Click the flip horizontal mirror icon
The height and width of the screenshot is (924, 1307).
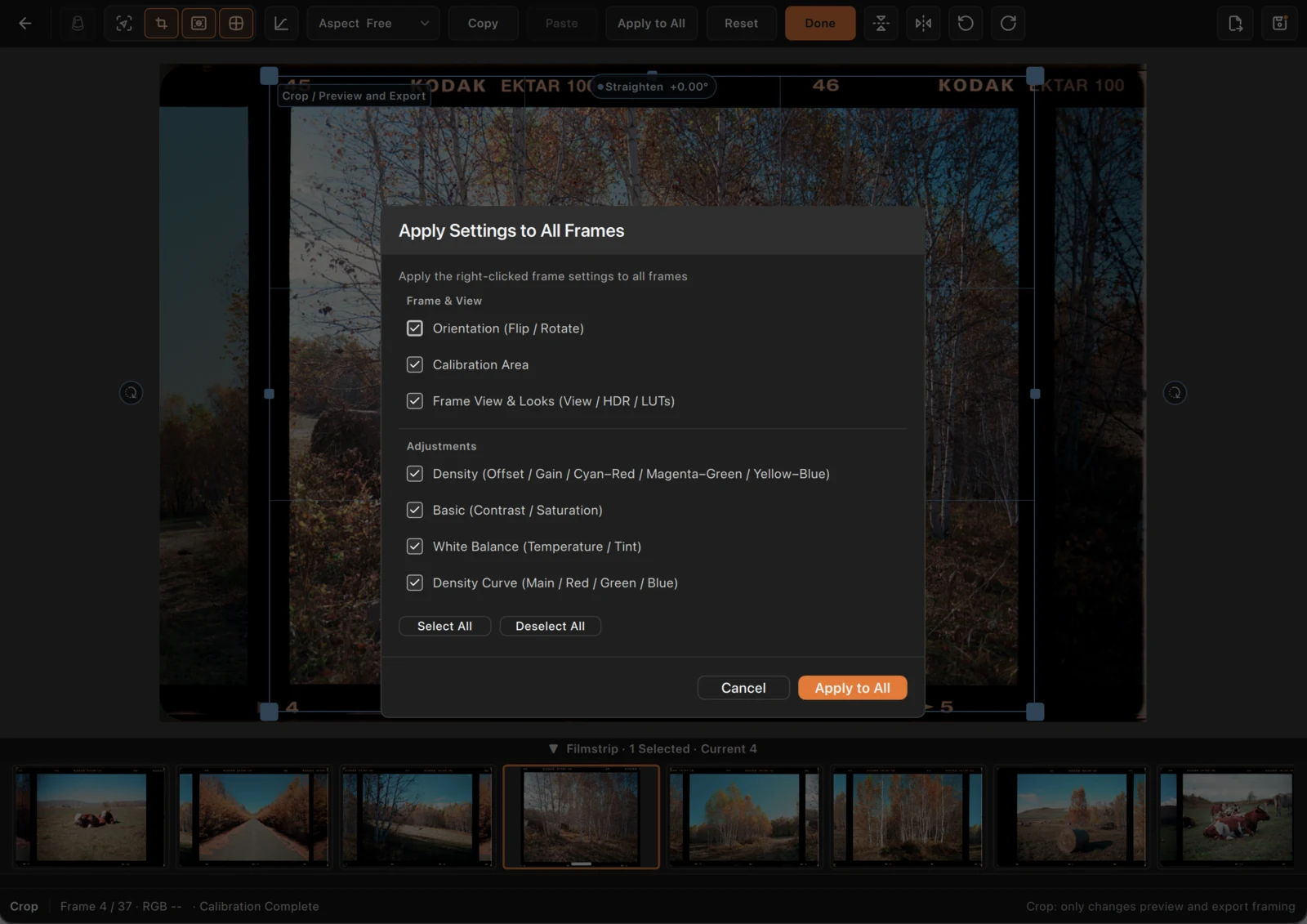coord(924,24)
